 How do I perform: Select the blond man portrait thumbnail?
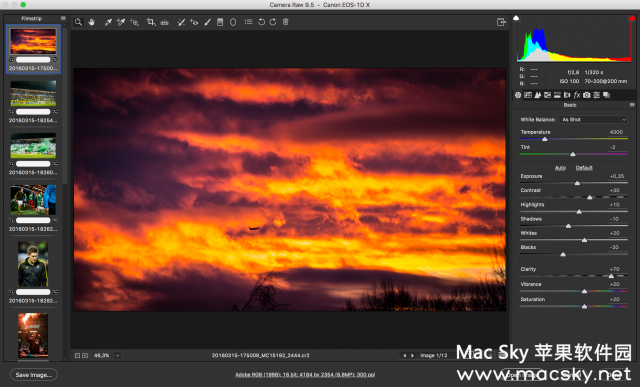tap(33, 264)
